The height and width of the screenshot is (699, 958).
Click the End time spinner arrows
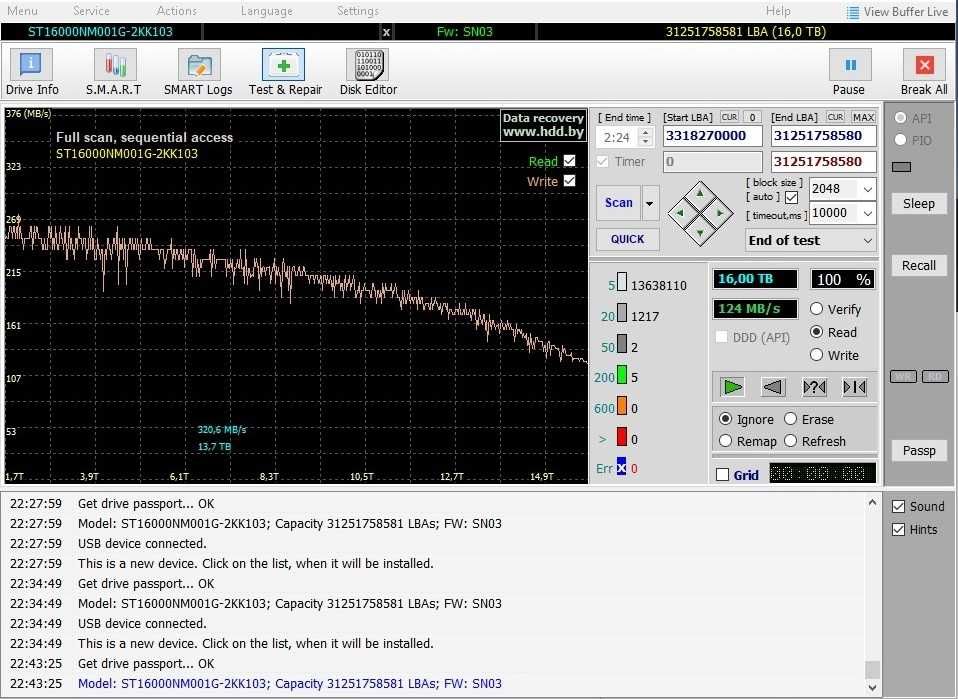click(x=645, y=137)
